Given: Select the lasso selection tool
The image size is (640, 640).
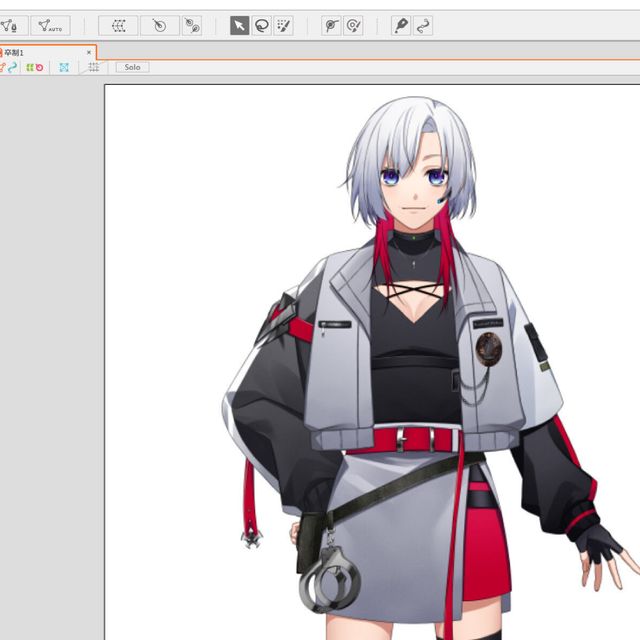Looking at the screenshot, I should 262,26.
